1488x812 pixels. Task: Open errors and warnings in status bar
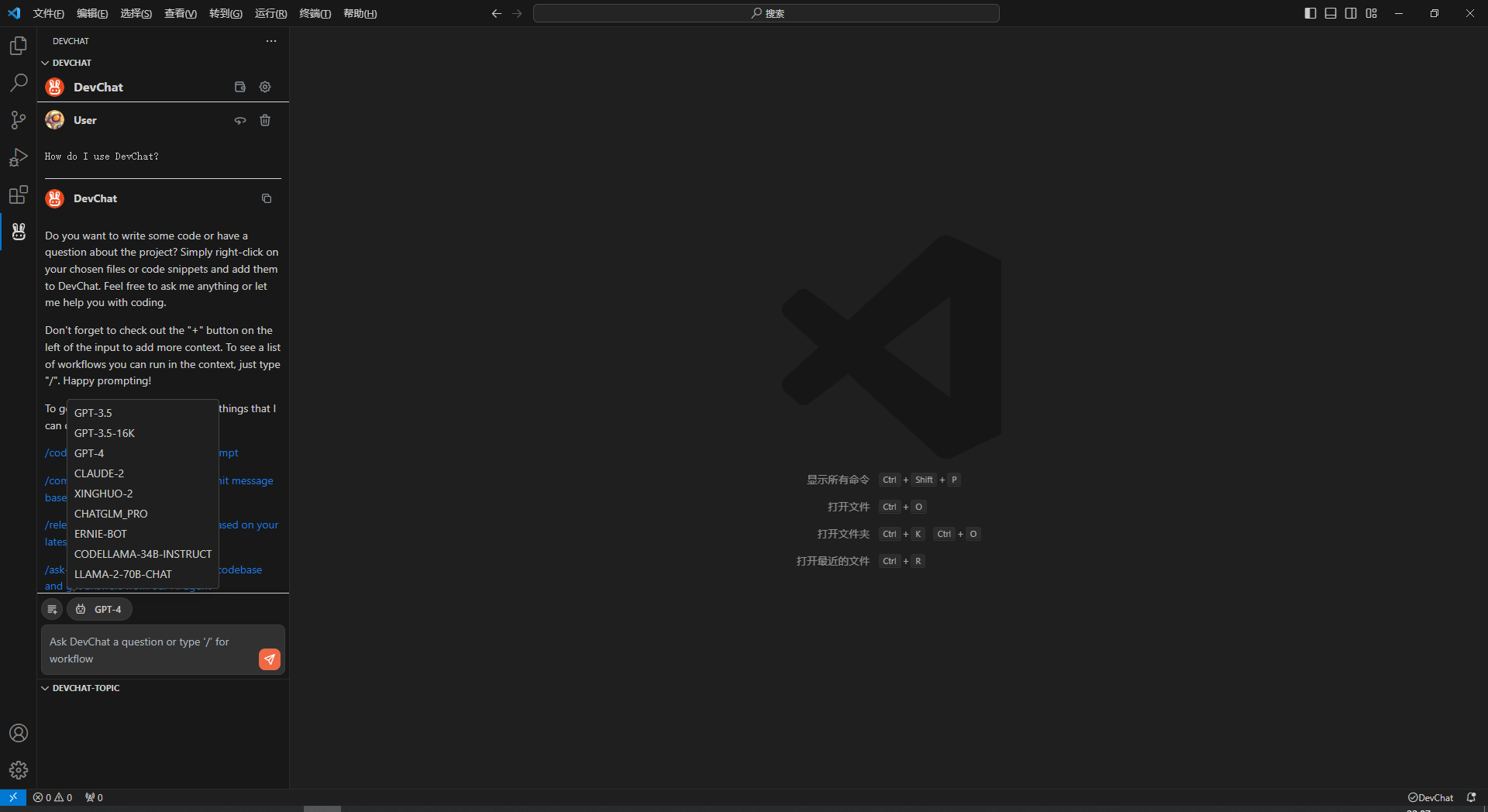pyautogui.click(x=53, y=797)
